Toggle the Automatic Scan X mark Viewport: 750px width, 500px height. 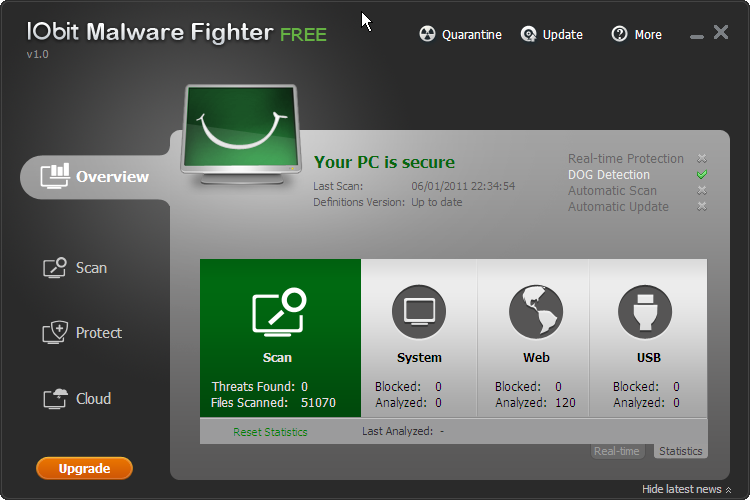pyautogui.click(x=702, y=190)
